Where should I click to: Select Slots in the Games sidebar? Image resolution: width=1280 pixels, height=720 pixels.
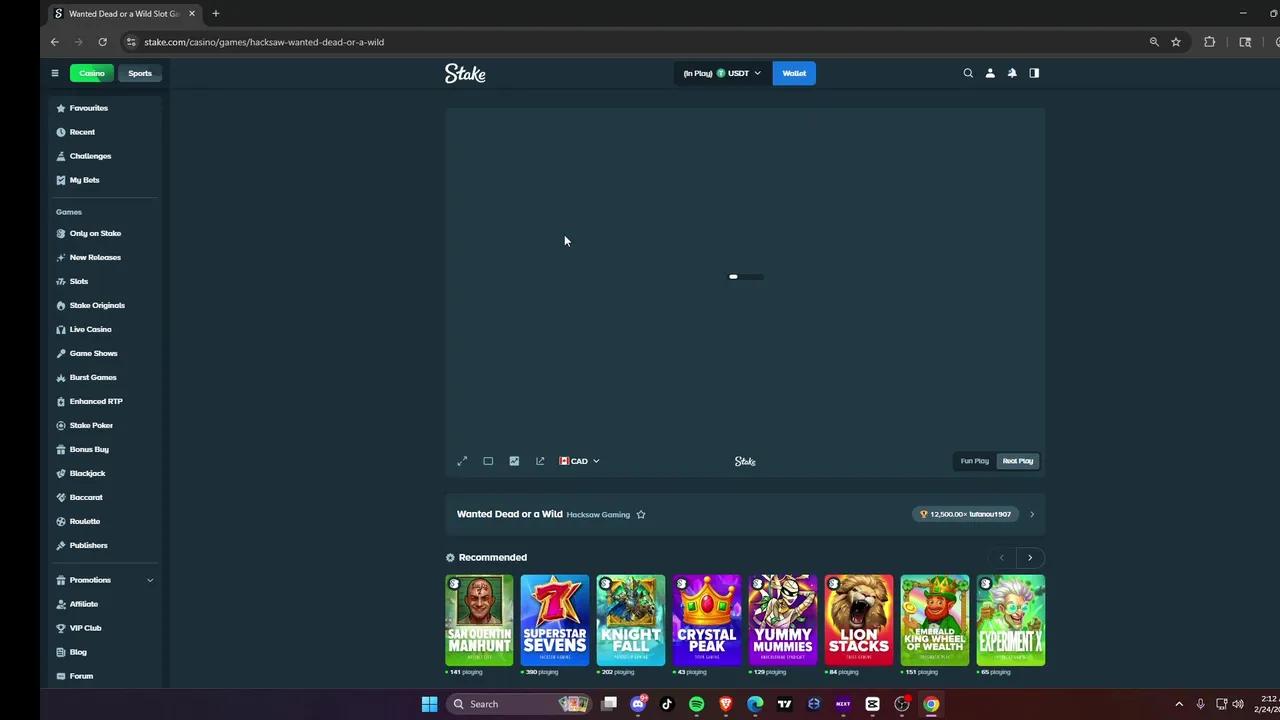point(78,281)
